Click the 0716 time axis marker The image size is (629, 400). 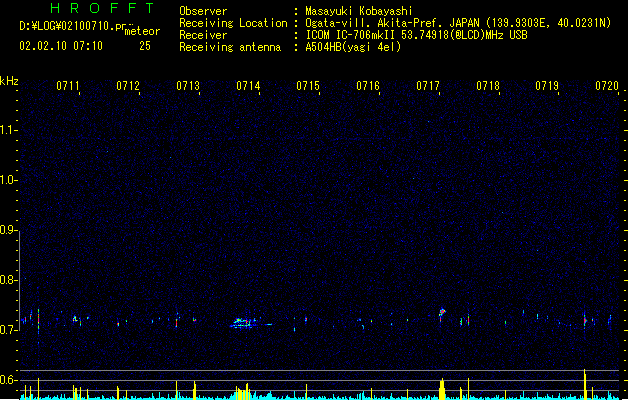click(x=368, y=86)
